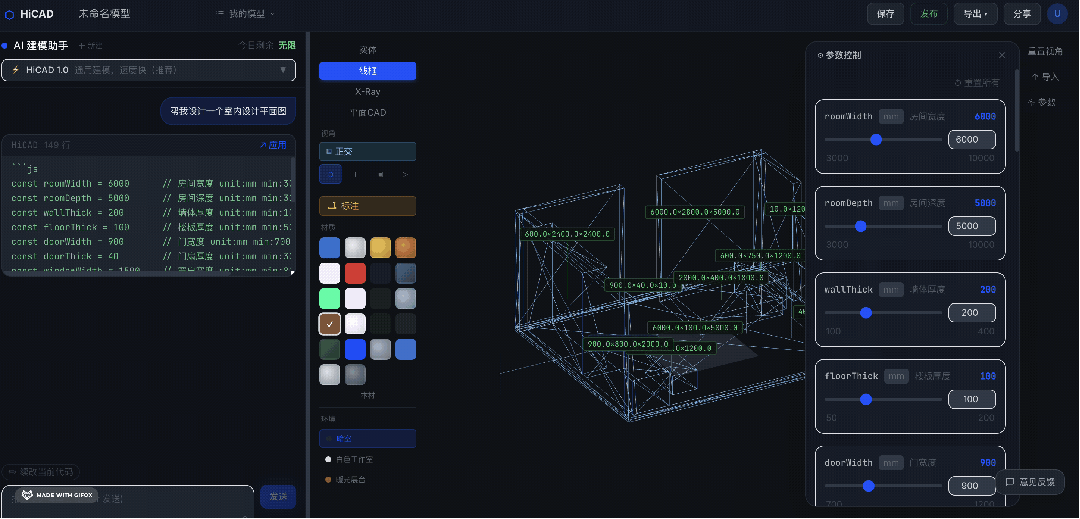
Task: Select the third view preset icon
Action: coord(380,174)
